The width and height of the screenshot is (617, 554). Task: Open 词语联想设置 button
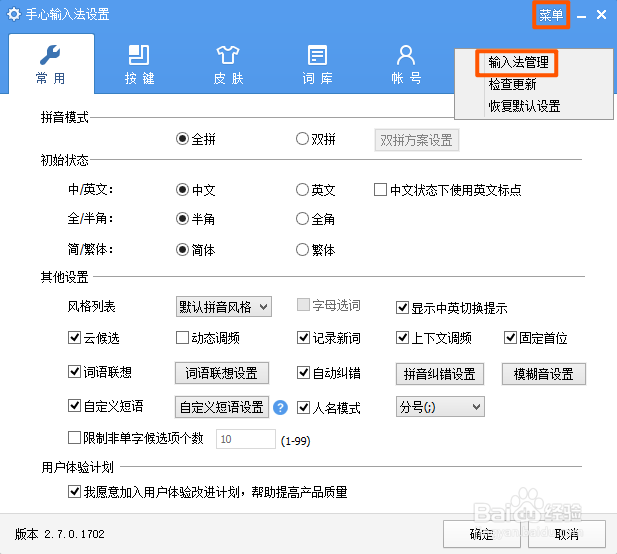point(222,373)
